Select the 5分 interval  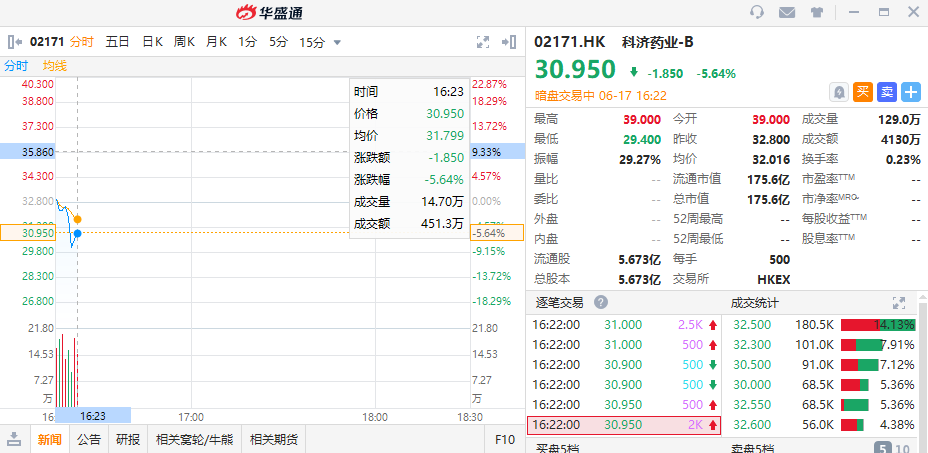(x=278, y=42)
